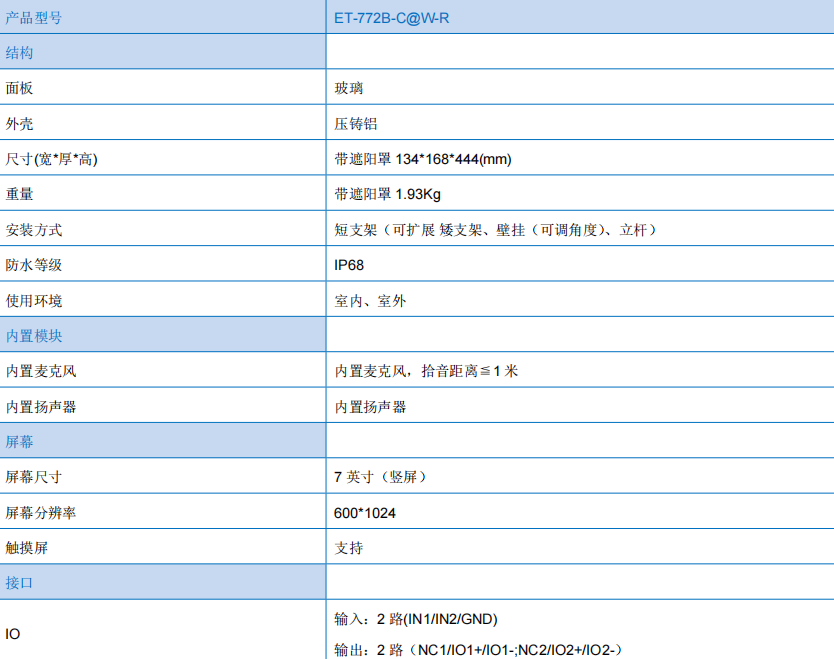Click the 134*168*444(mm) dimension value

[x=454, y=159]
